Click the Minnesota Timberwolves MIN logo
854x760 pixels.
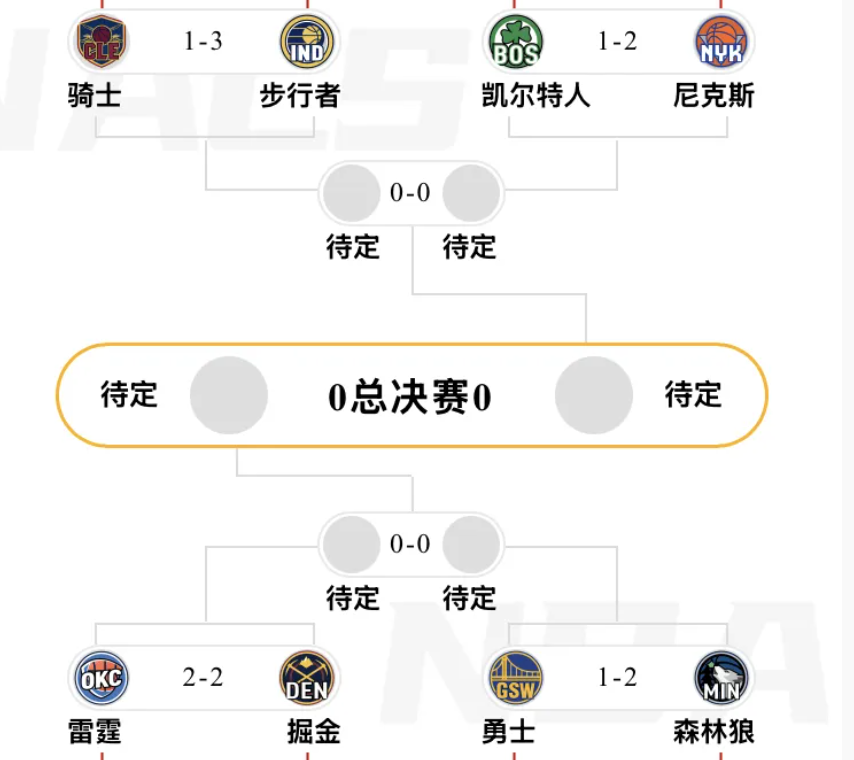pos(722,679)
